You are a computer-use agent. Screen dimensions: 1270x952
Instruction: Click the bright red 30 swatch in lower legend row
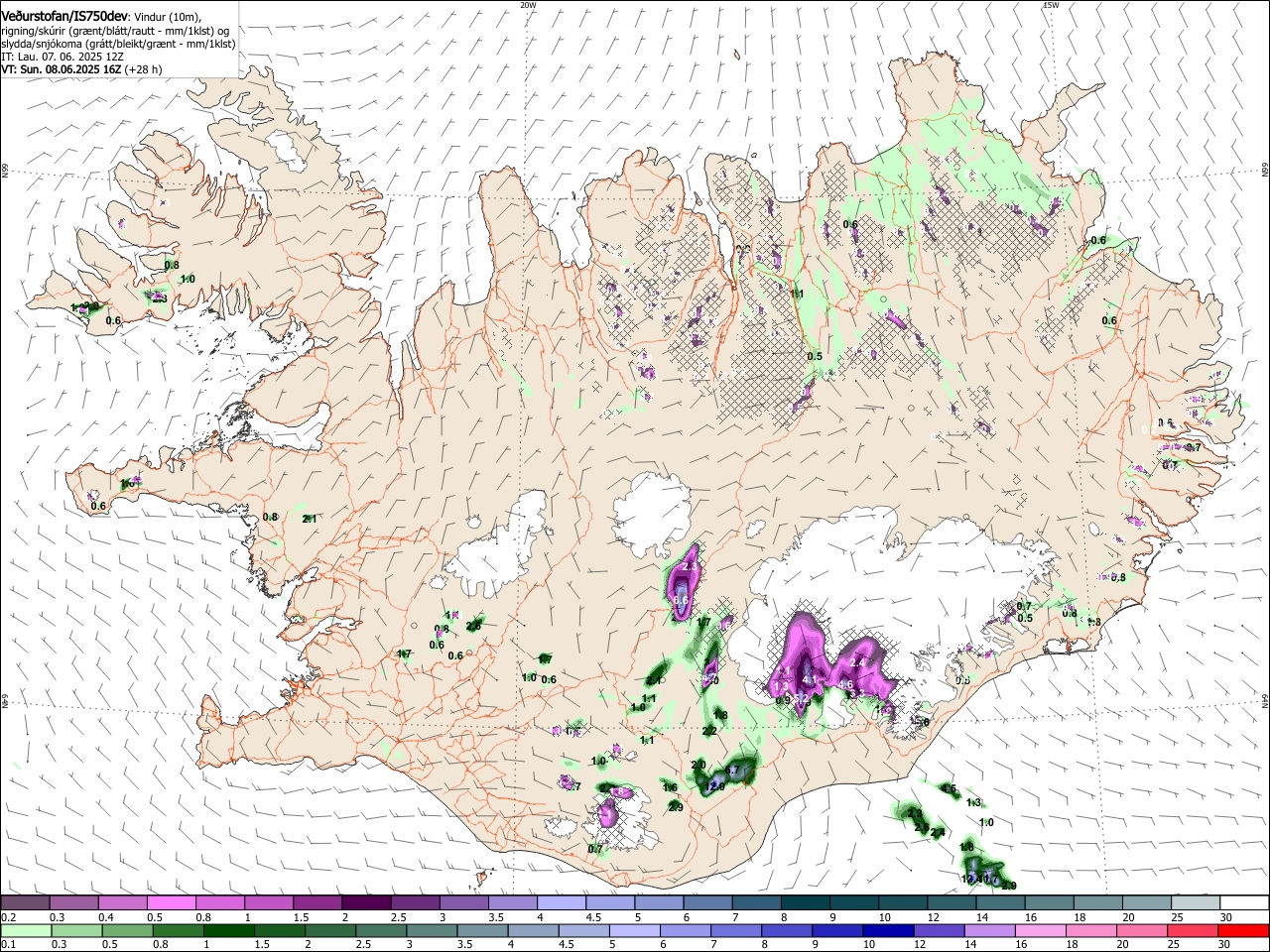point(1244,930)
